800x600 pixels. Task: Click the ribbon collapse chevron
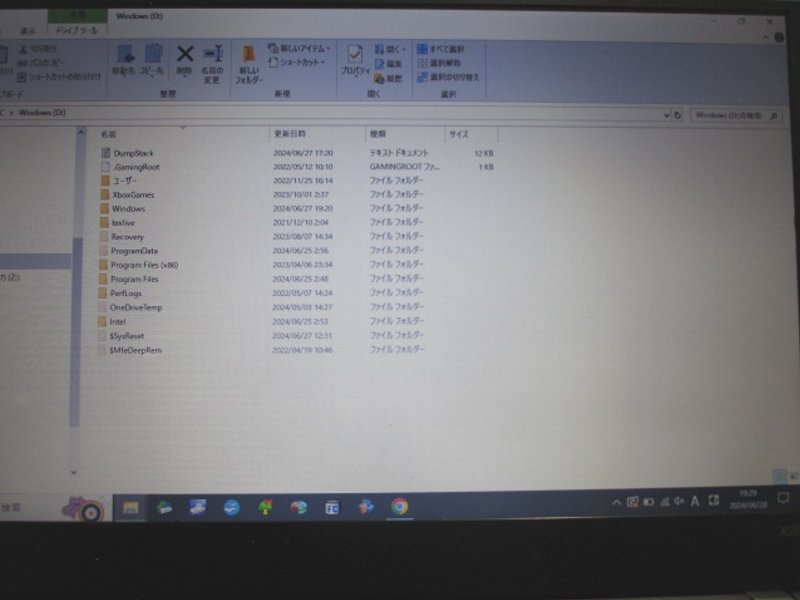click(765, 37)
